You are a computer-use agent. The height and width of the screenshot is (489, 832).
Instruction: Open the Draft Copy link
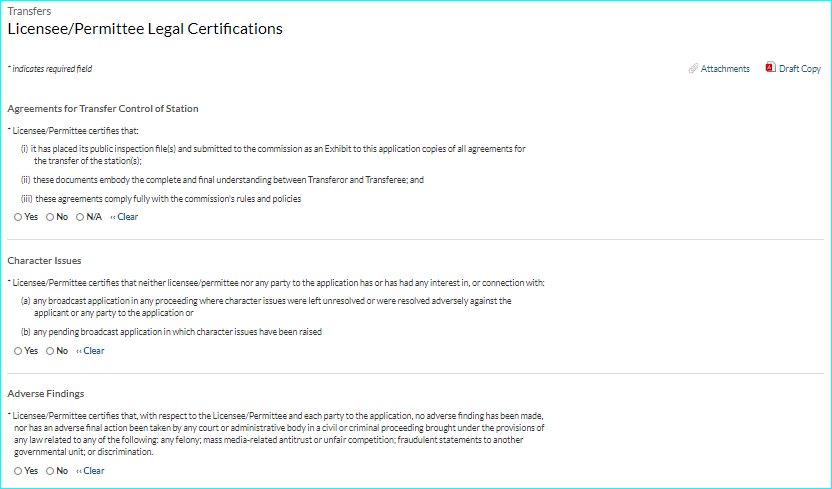800,69
